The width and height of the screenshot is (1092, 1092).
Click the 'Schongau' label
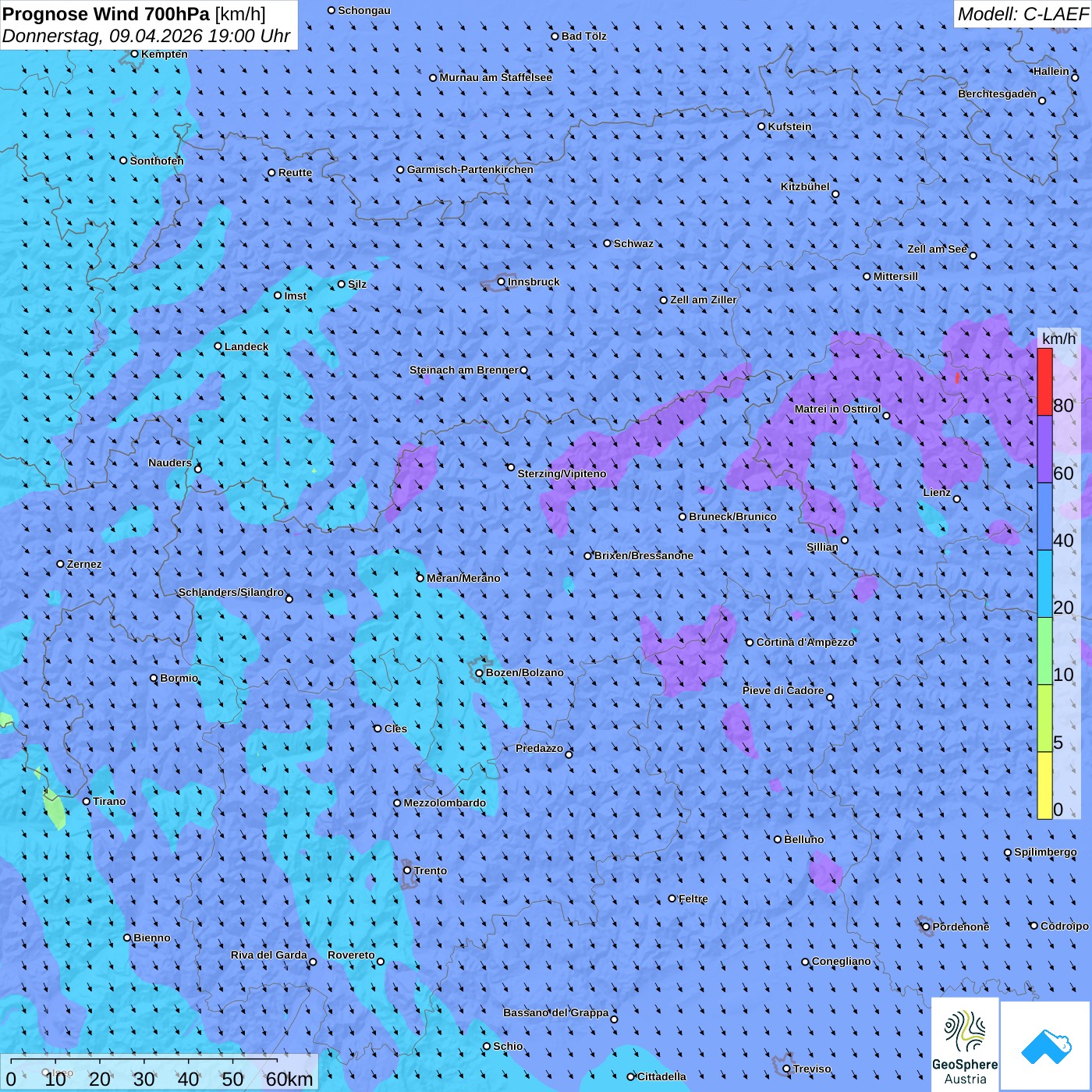[364, 10]
